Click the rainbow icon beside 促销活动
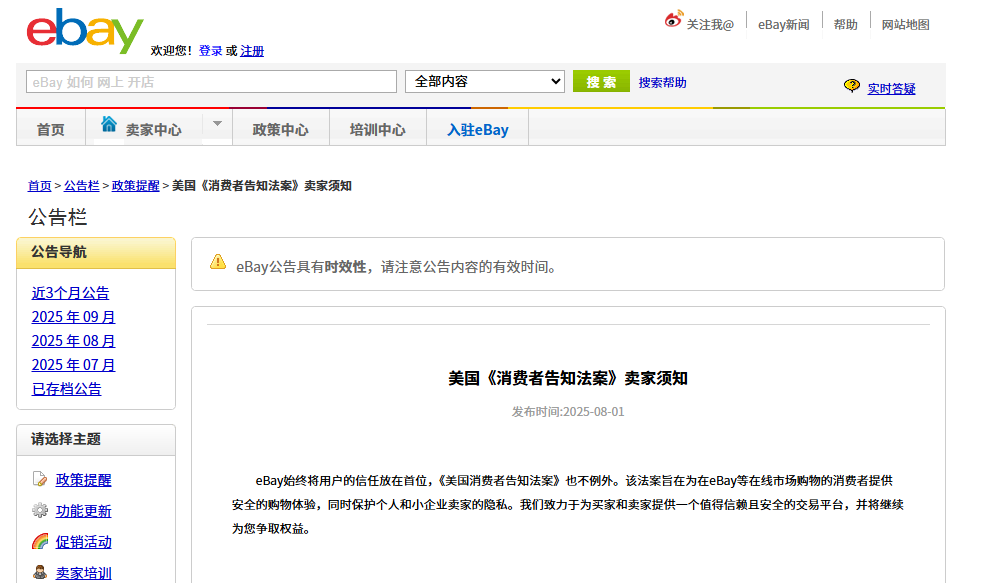983x583 pixels. [39, 541]
